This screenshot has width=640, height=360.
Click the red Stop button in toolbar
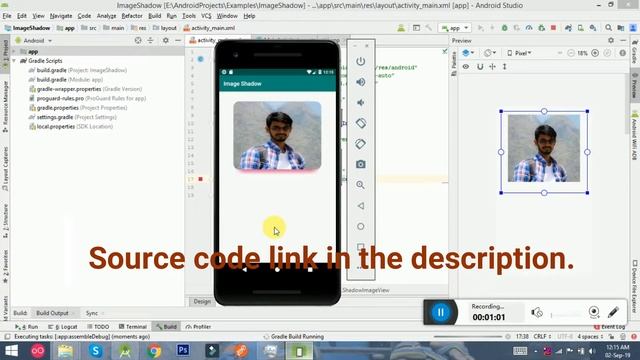pos(553,28)
